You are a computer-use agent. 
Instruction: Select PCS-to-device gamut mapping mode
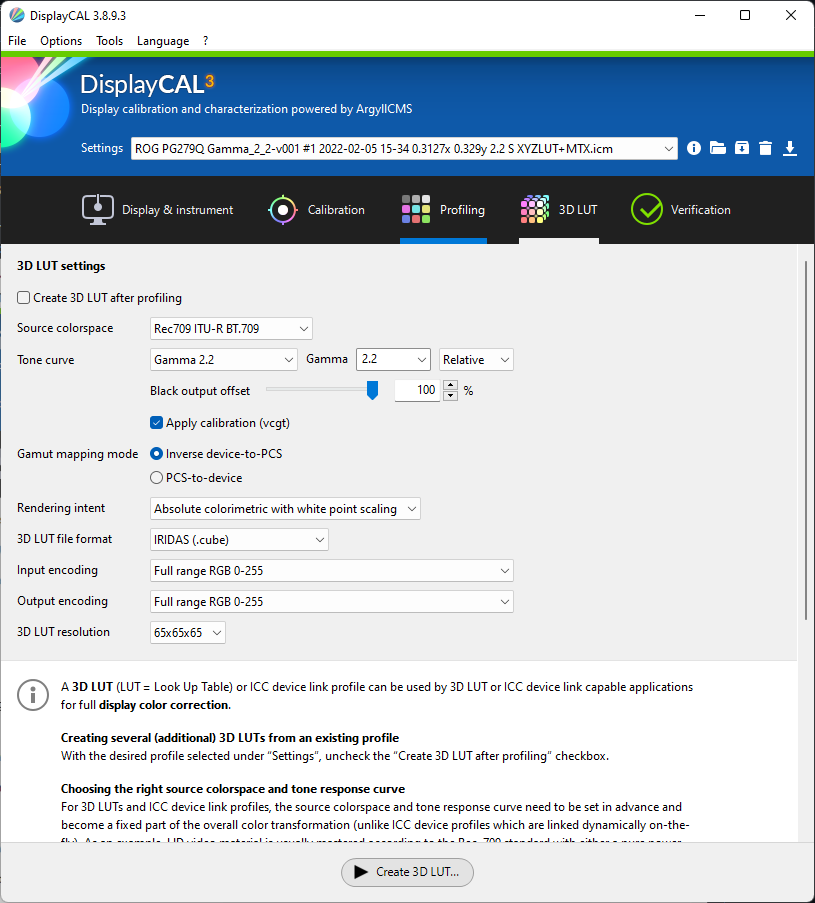tap(156, 478)
